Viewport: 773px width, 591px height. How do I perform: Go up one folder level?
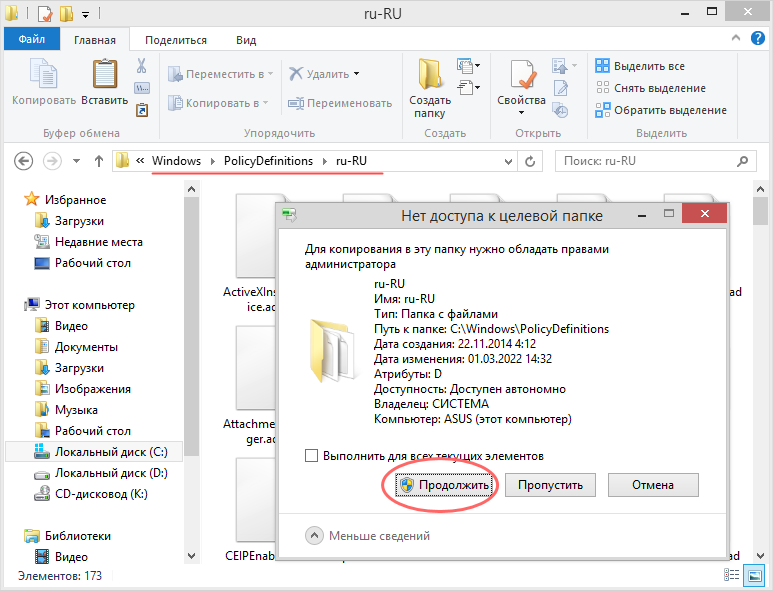point(99,161)
